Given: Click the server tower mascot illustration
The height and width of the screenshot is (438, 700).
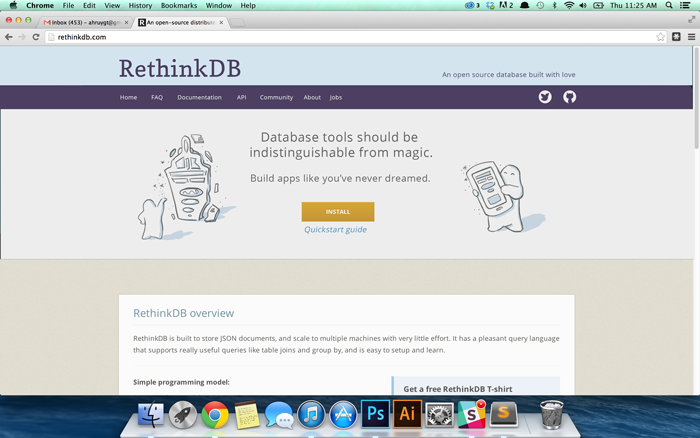Looking at the screenshot, I should pos(185,187).
